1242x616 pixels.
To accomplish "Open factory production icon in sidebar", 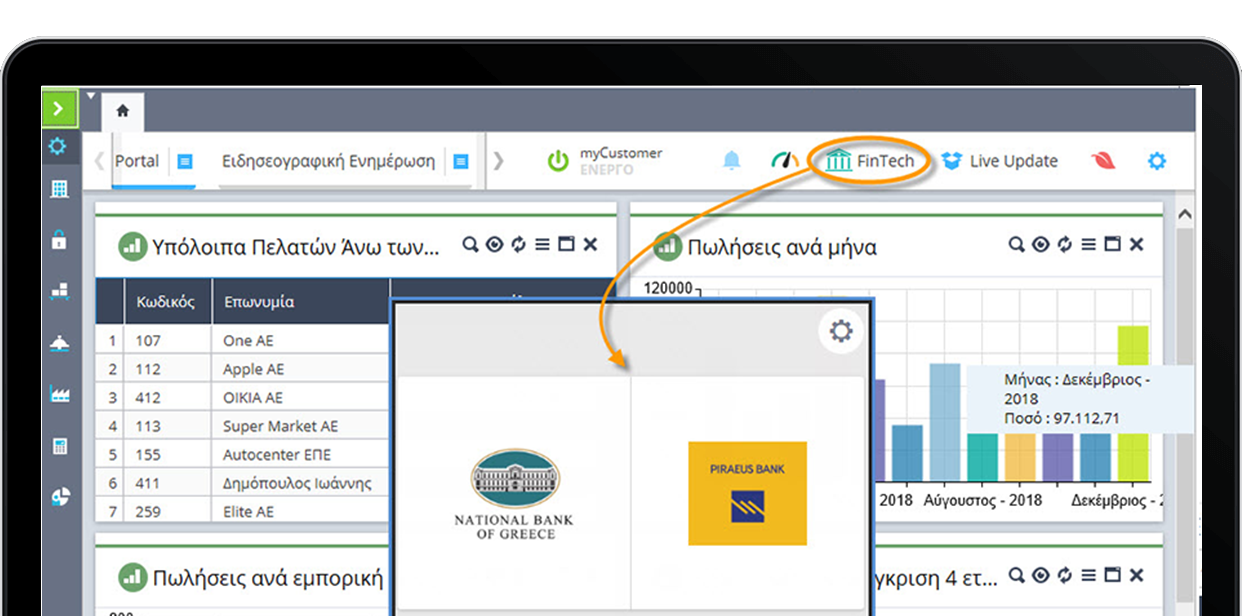I will 59,394.
